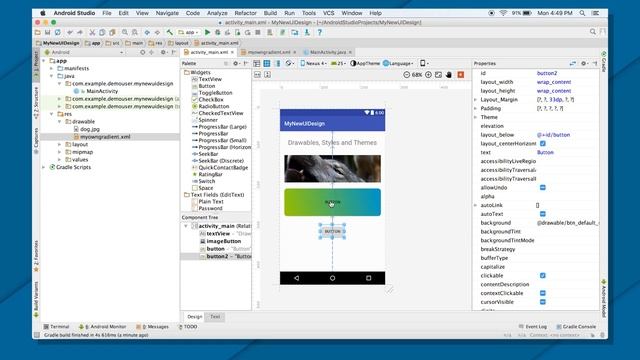Open the Navigate menu

point(167,13)
